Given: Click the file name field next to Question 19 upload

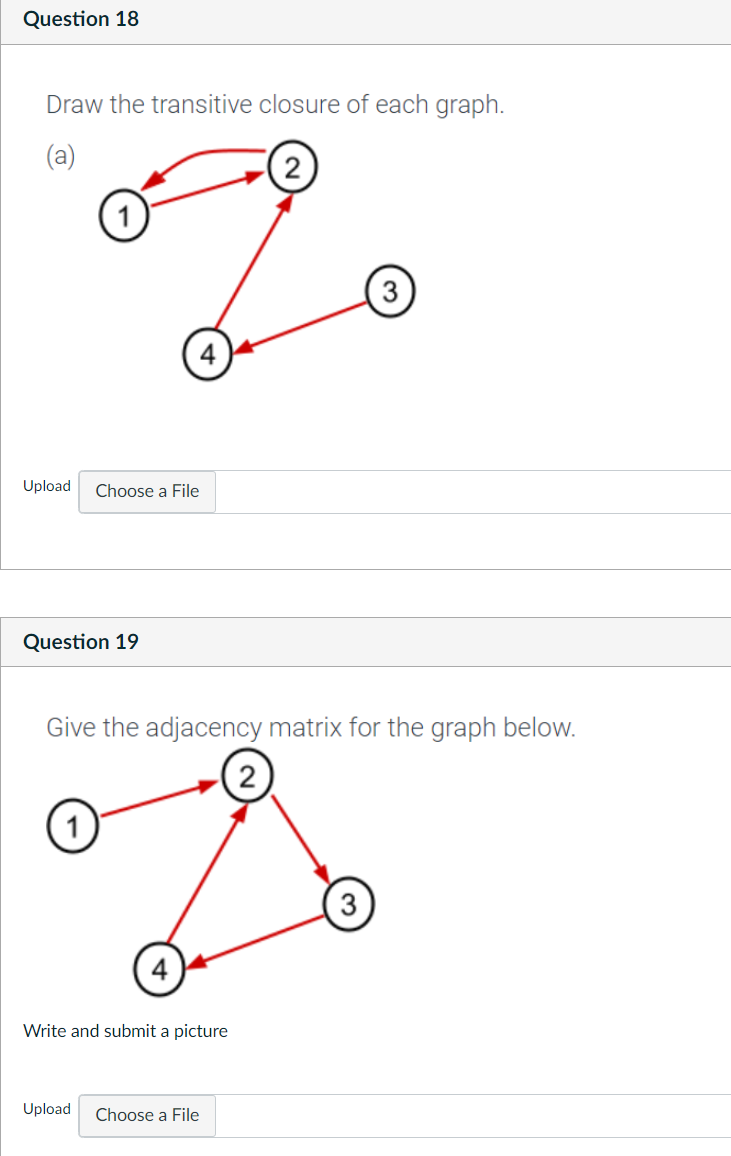Looking at the screenshot, I should [x=470, y=1115].
